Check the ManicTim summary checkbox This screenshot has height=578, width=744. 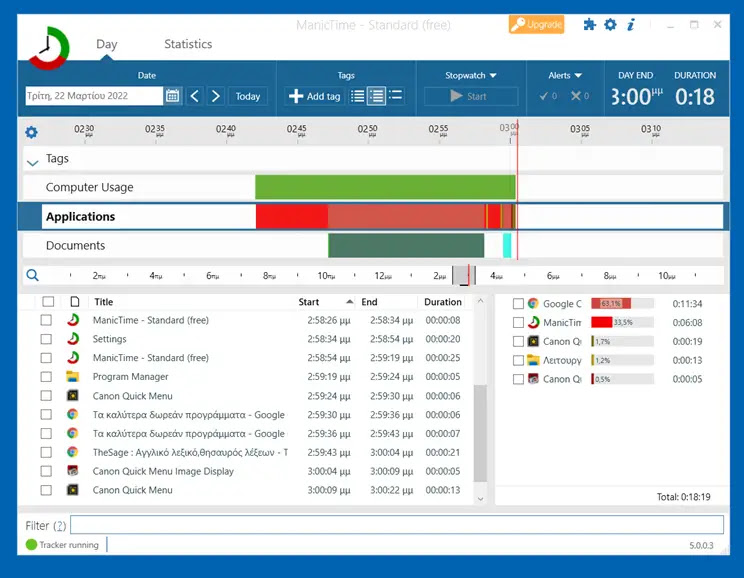[x=518, y=323]
